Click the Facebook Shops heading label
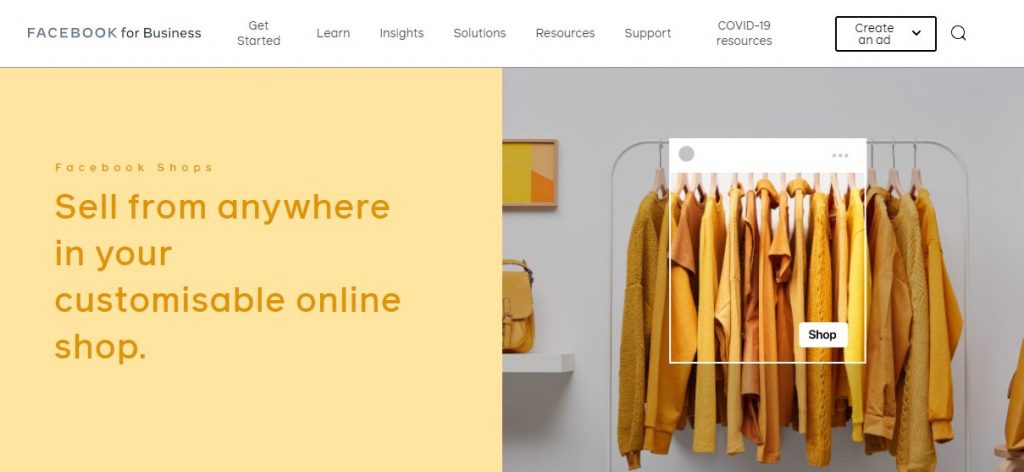 point(134,168)
